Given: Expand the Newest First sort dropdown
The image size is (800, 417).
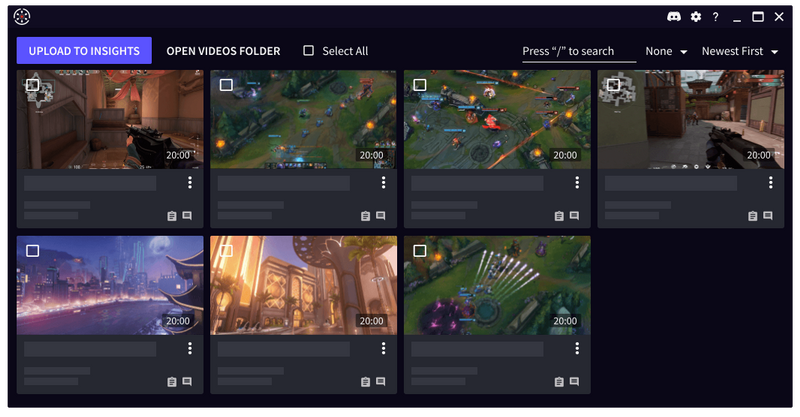Looking at the screenshot, I should coord(740,51).
